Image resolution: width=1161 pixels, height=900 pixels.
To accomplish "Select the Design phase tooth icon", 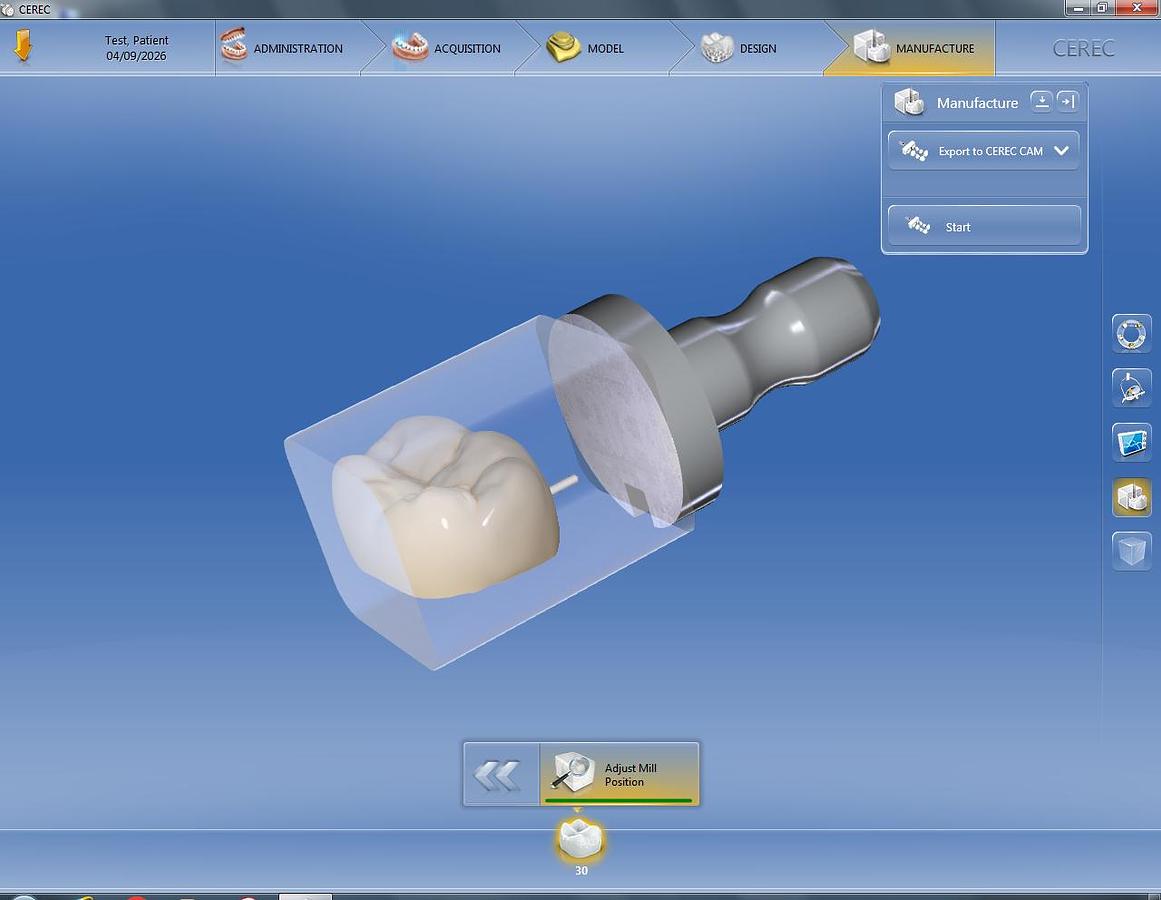I will (x=717, y=47).
